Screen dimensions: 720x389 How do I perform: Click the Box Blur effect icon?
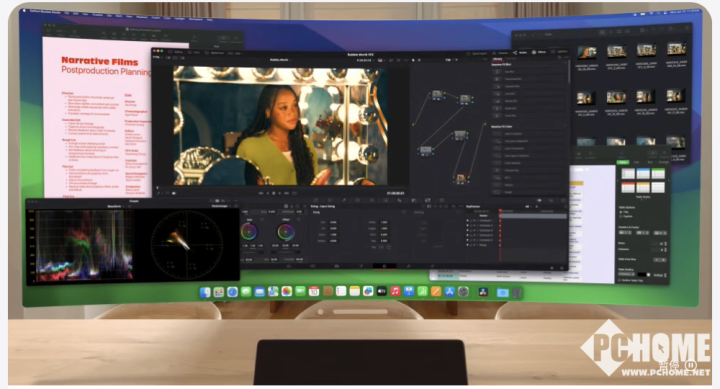[497, 72]
